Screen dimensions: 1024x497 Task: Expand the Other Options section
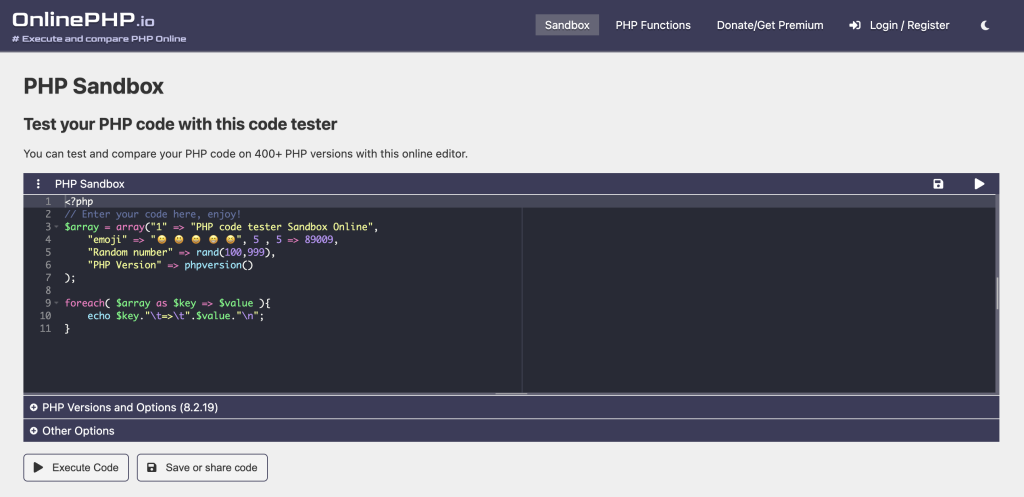(x=78, y=431)
